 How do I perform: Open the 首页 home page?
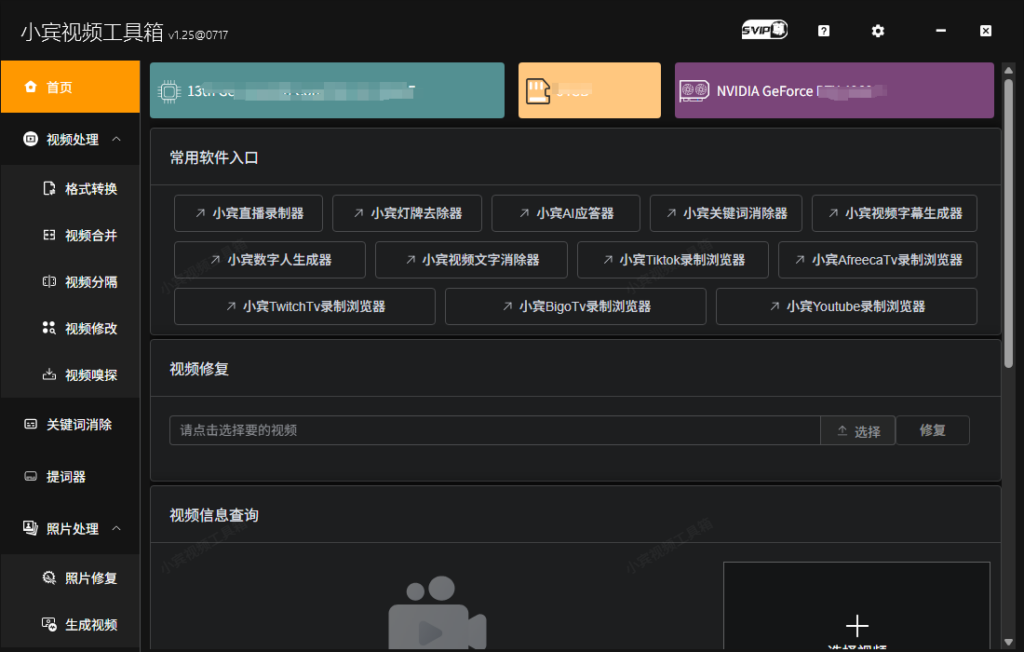click(x=70, y=87)
